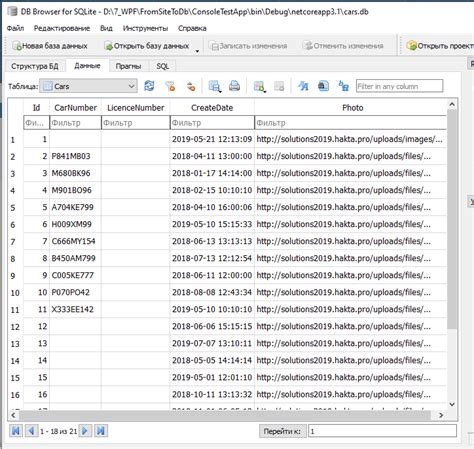This screenshot has width=474, height=449.
Task: Click the CreateDate column filter field
Action: [212, 123]
